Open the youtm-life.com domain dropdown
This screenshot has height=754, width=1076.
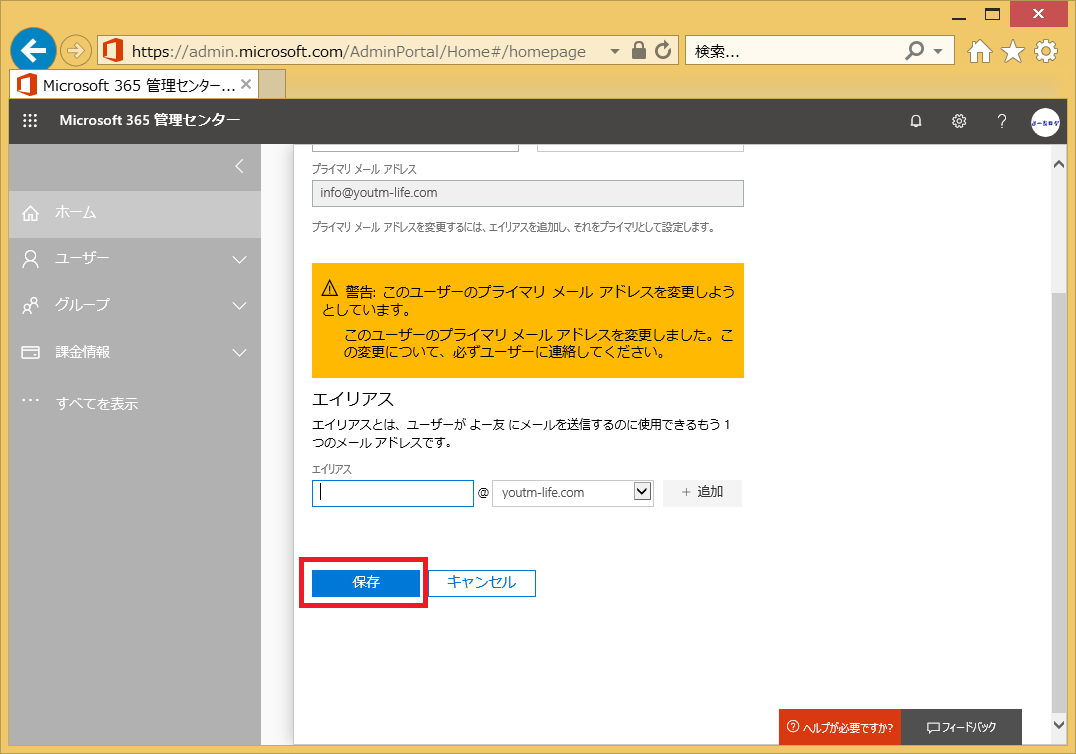click(572, 493)
